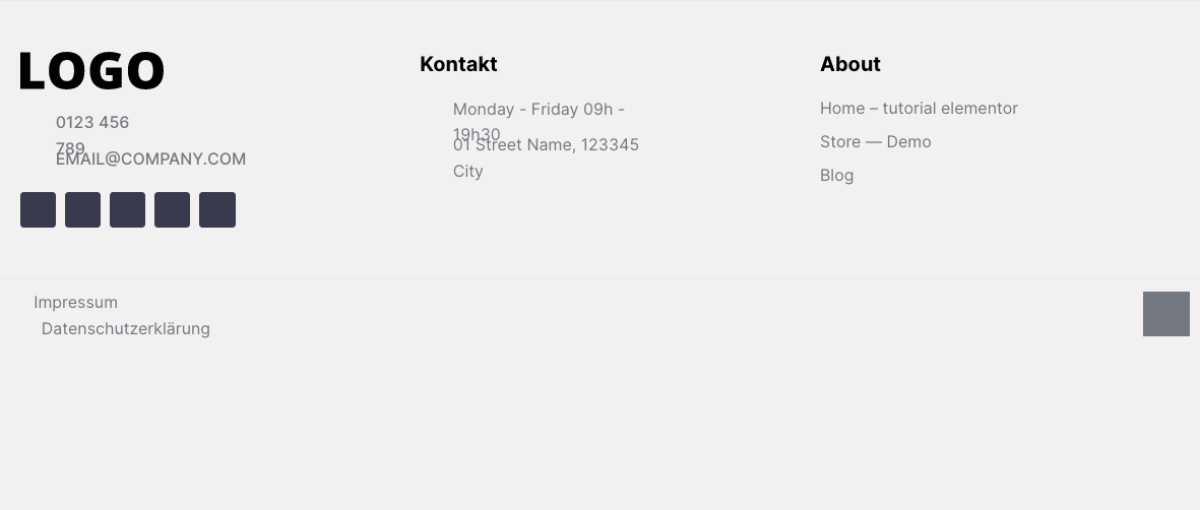The width and height of the screenshot is (1200, 510).
Task: Visit the Blog link
Action: pos(837,175)
